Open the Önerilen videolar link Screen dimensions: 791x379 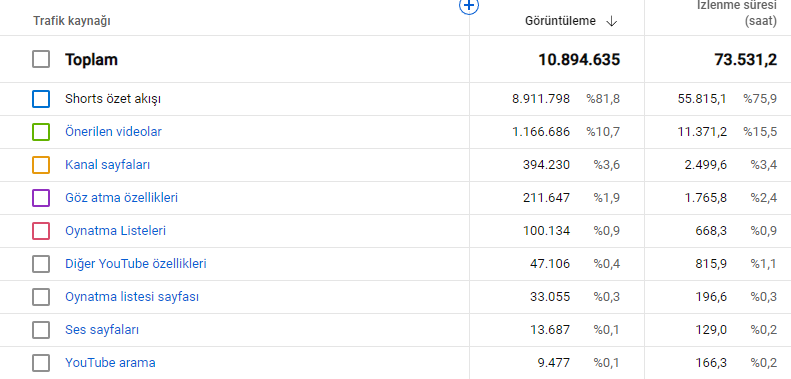click(x=114, y=132)
